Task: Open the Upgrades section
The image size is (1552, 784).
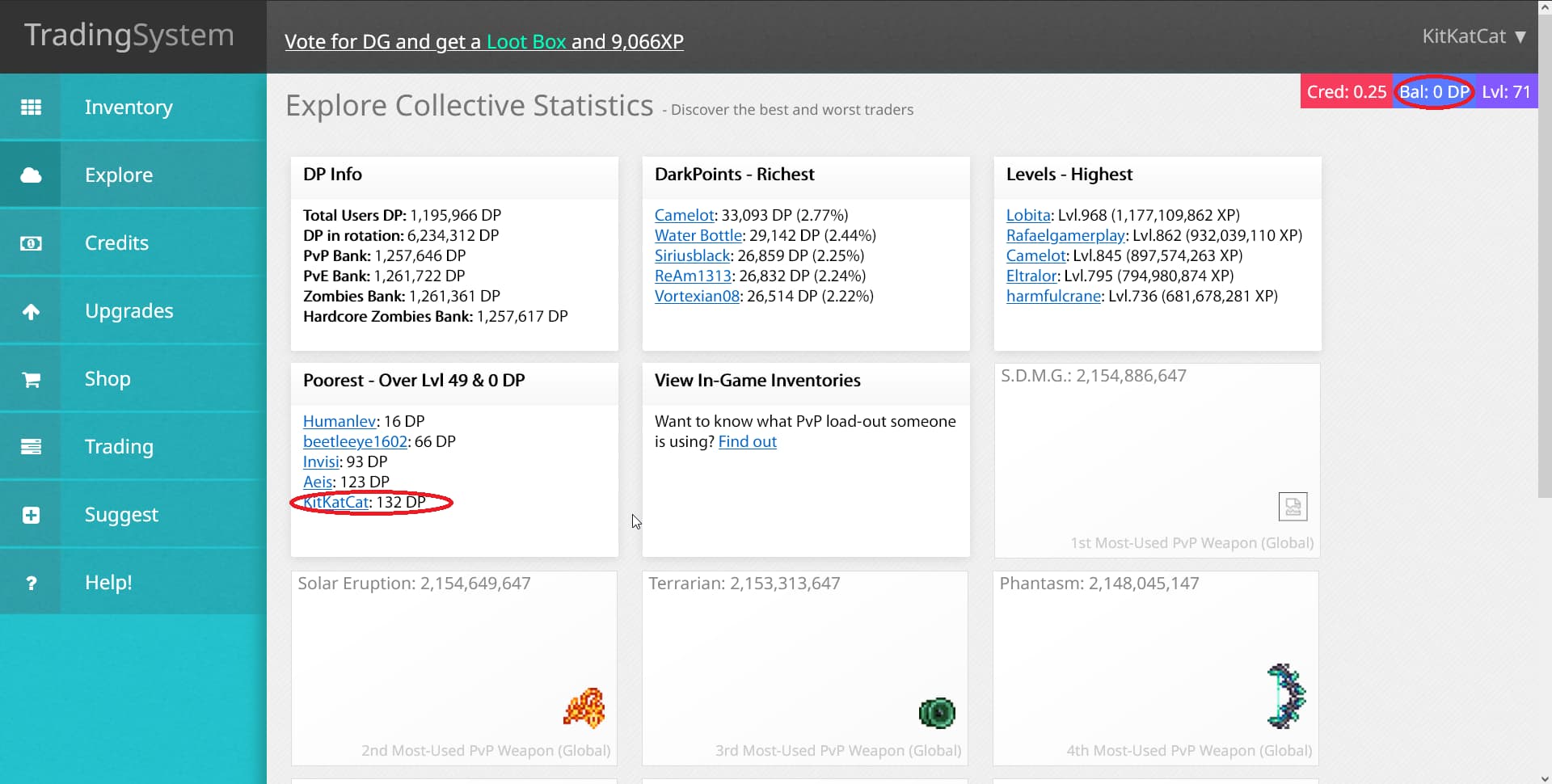Action: [x=133, y=311]
